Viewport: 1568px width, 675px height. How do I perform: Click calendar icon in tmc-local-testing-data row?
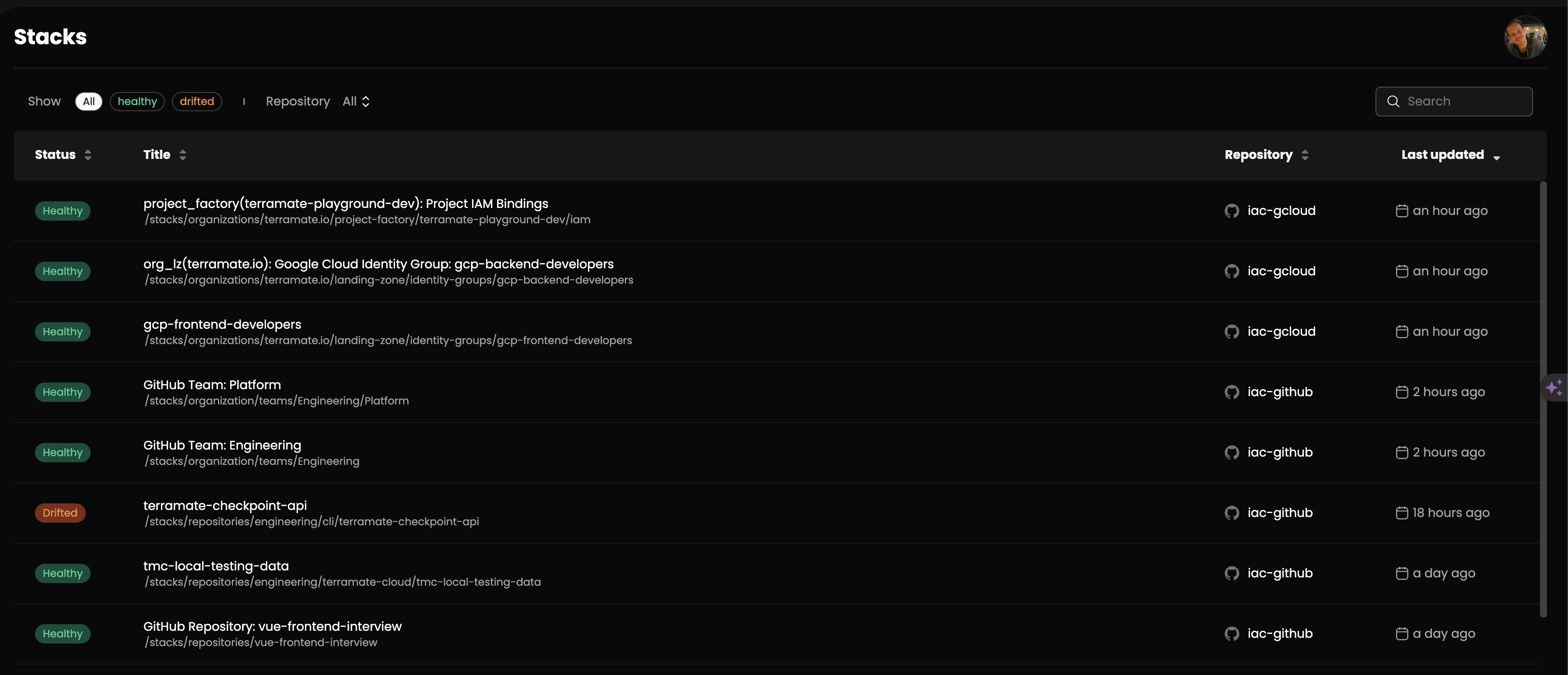1402,573
